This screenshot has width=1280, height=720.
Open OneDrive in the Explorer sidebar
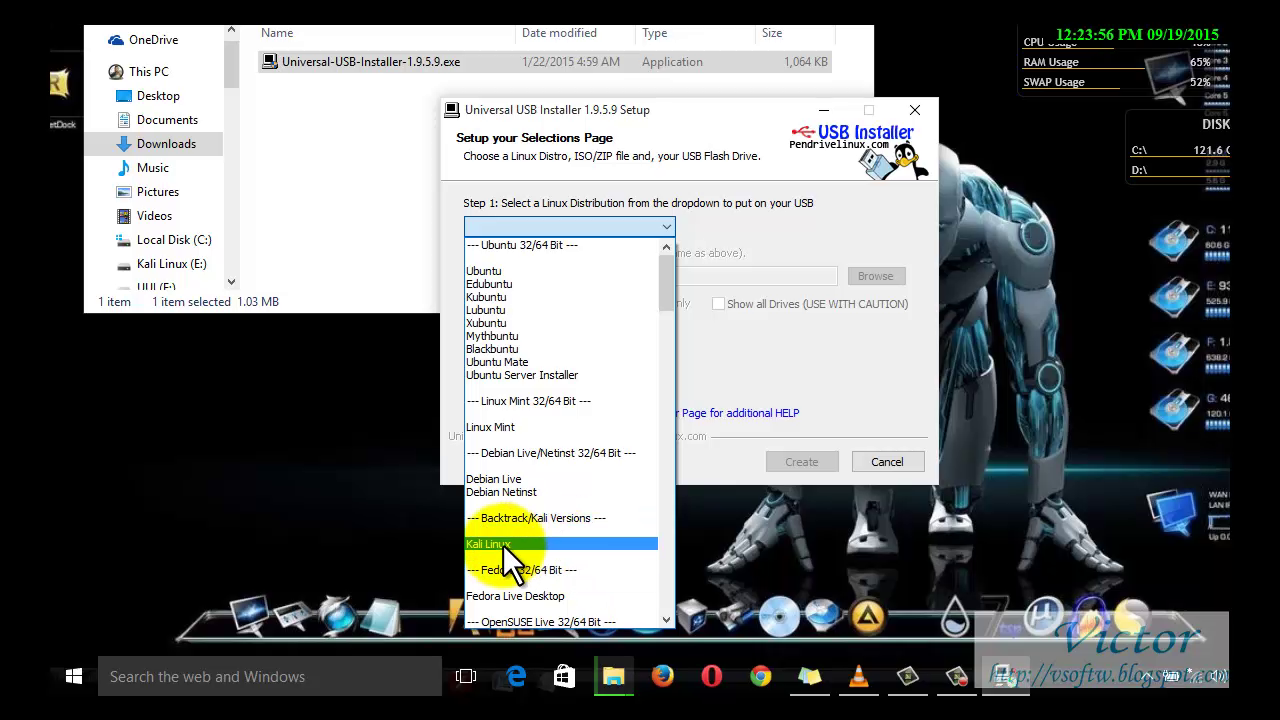coord(152,39)
